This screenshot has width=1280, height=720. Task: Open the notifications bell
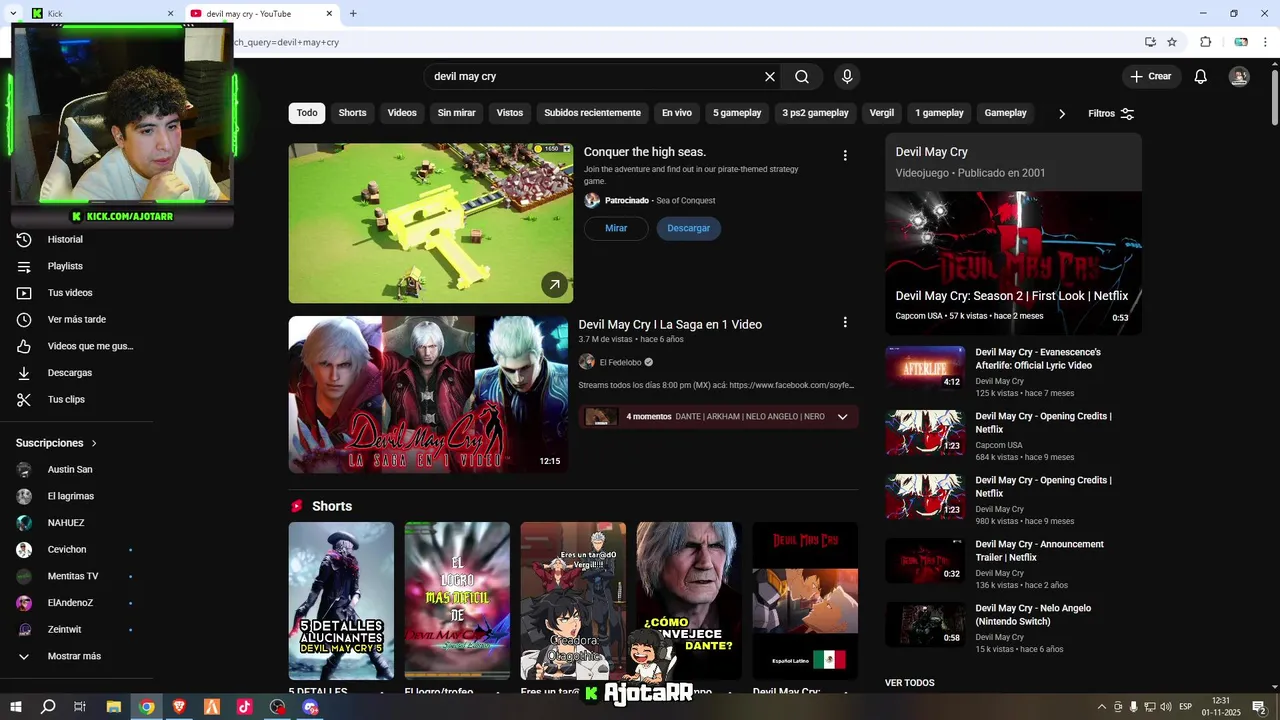(1201, 77)
